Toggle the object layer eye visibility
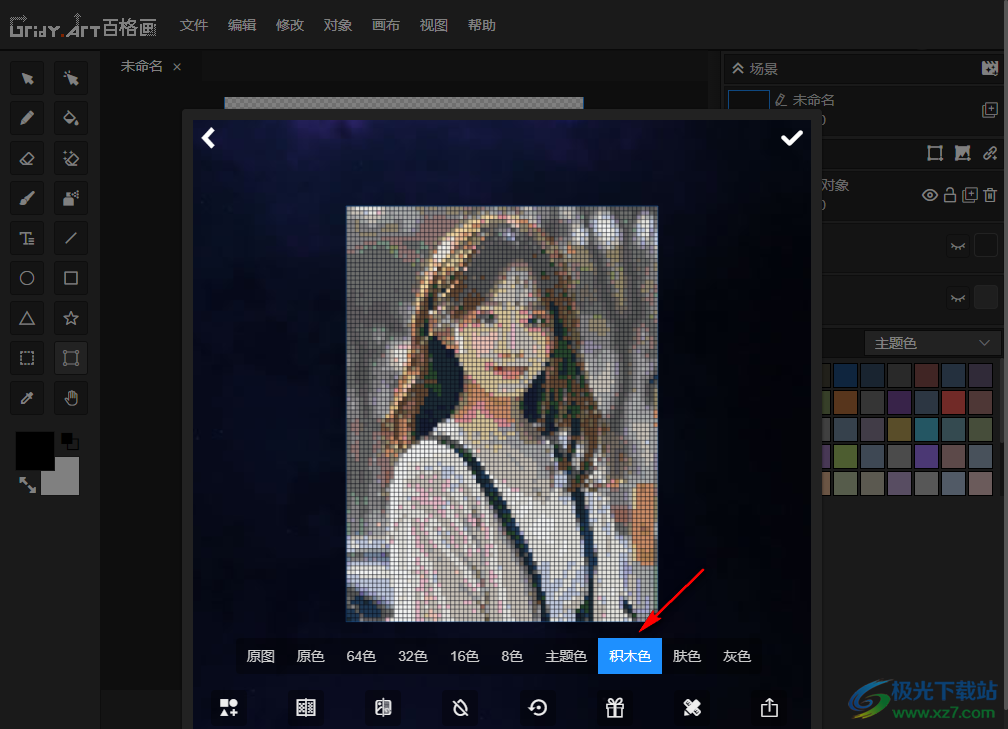 point(930,195)
